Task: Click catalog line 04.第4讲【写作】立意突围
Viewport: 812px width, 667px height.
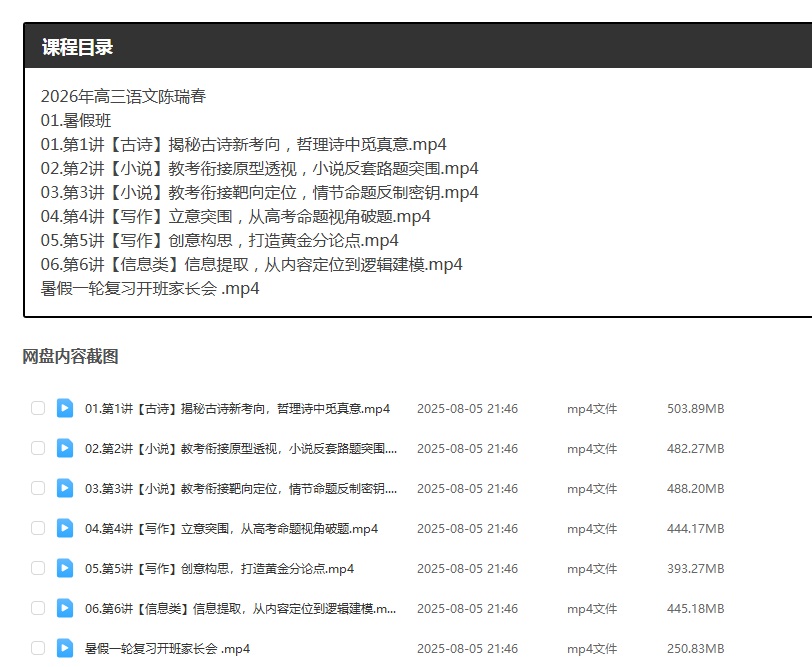Action: [236, 216]
